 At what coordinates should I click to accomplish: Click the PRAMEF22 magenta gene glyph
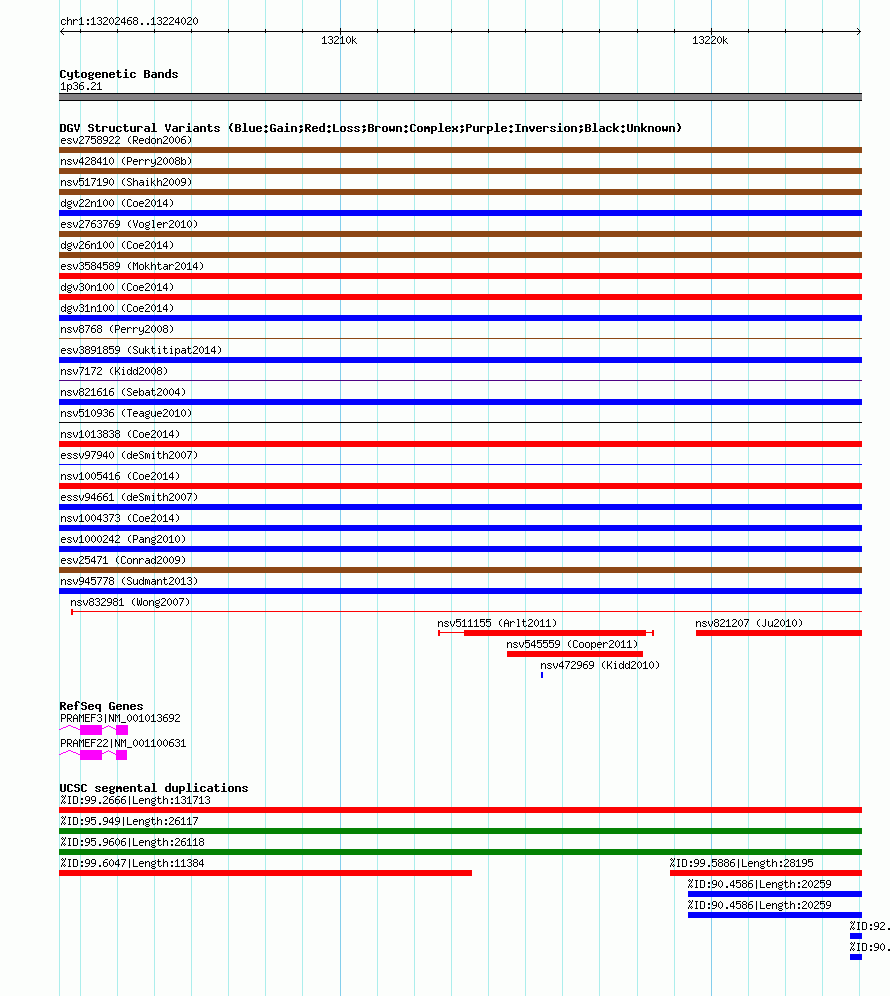[x=93, y=755]
